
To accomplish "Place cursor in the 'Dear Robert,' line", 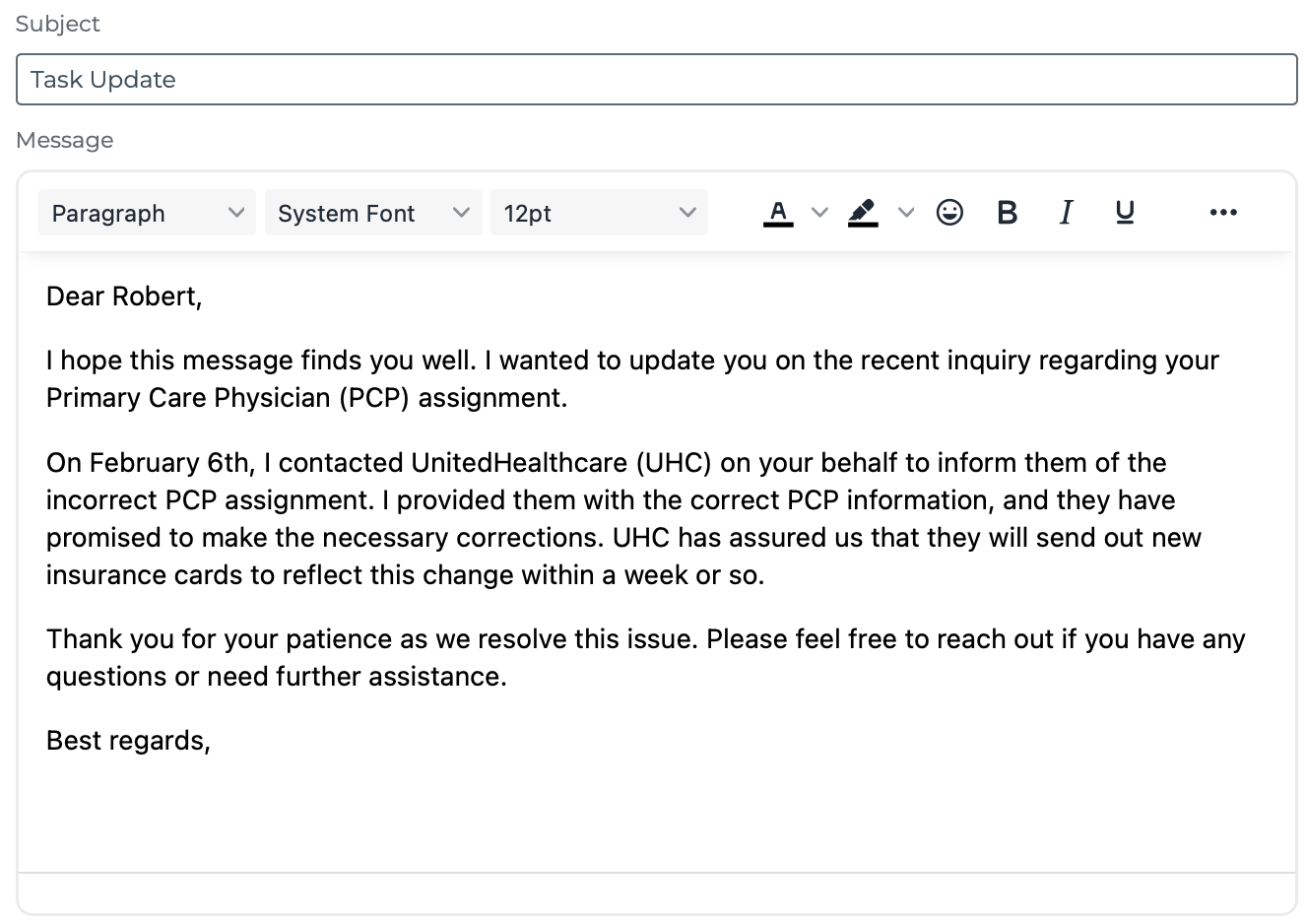I will click(124, 297).
